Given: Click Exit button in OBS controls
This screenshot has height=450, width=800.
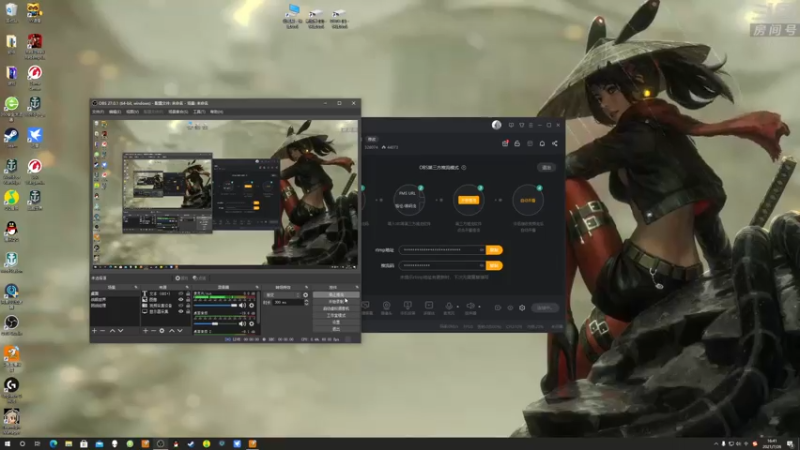Looking at the screenshot, I should [336, 329].
